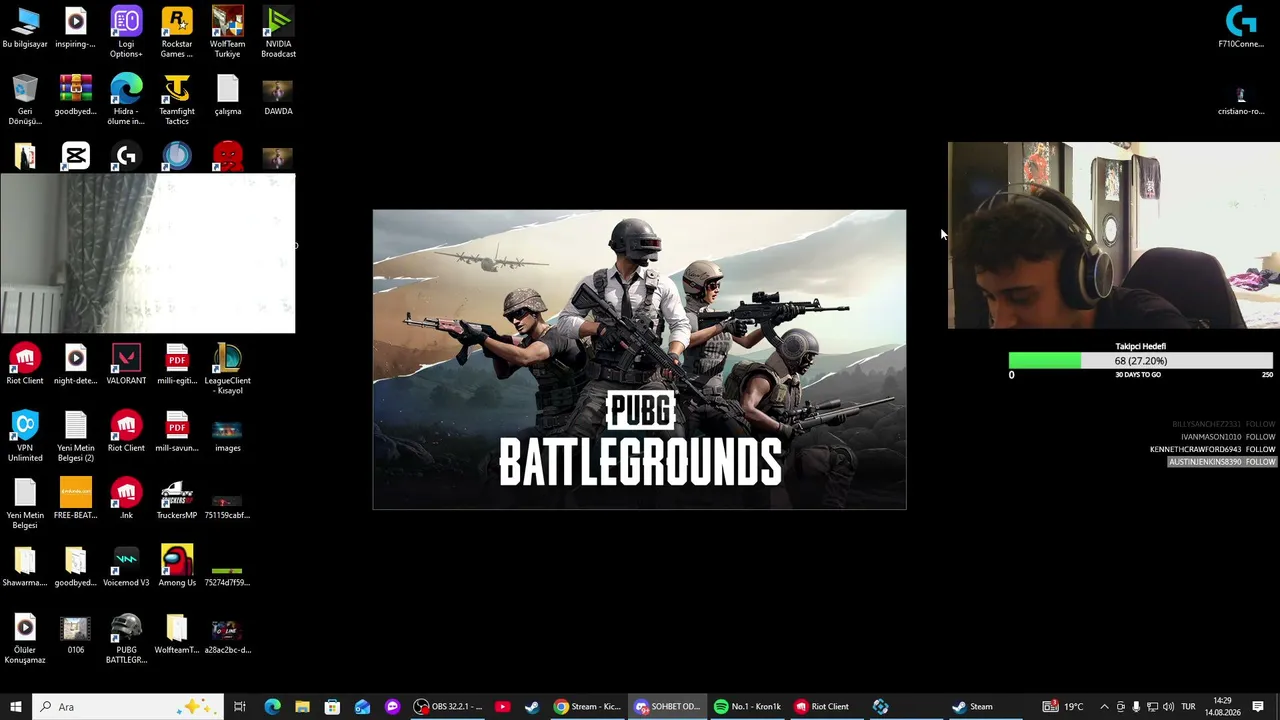
Task: Launch the Among Us desktop shortcut
Action: coord(177,567)
